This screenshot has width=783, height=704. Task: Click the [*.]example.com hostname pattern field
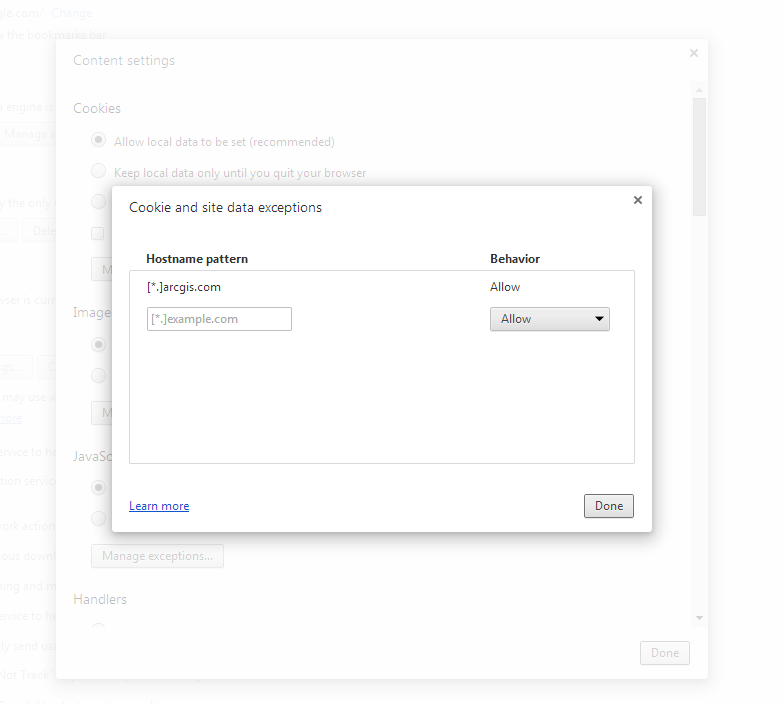pyautogui.click(x=219, y=319)
